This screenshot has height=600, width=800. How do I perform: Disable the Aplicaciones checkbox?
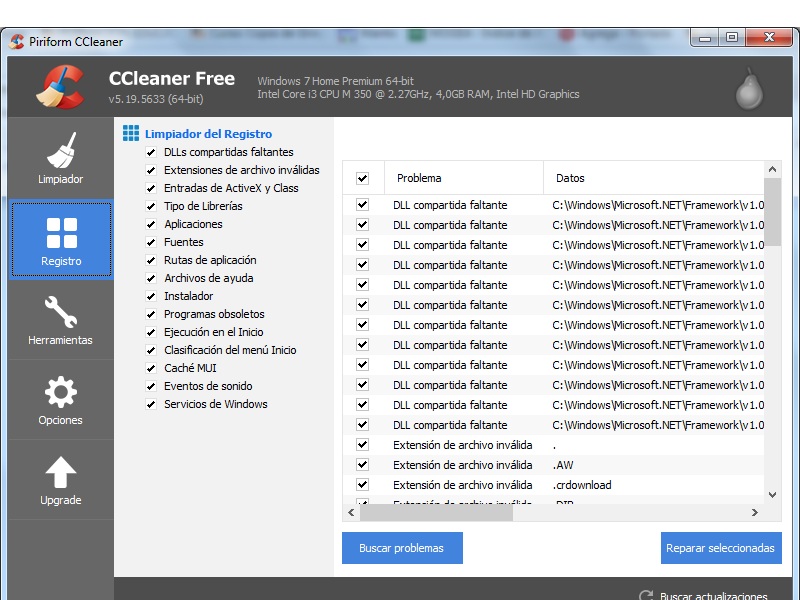[151, 224]
